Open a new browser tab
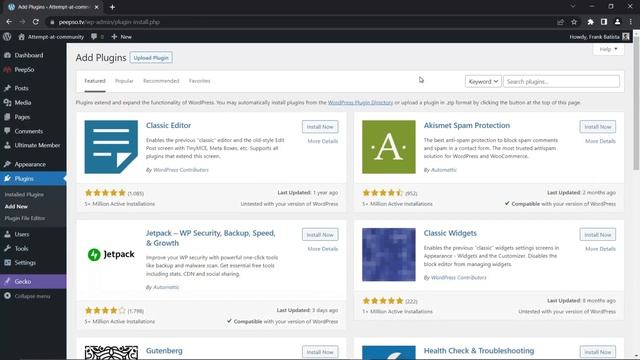 (x=112, y=7)
